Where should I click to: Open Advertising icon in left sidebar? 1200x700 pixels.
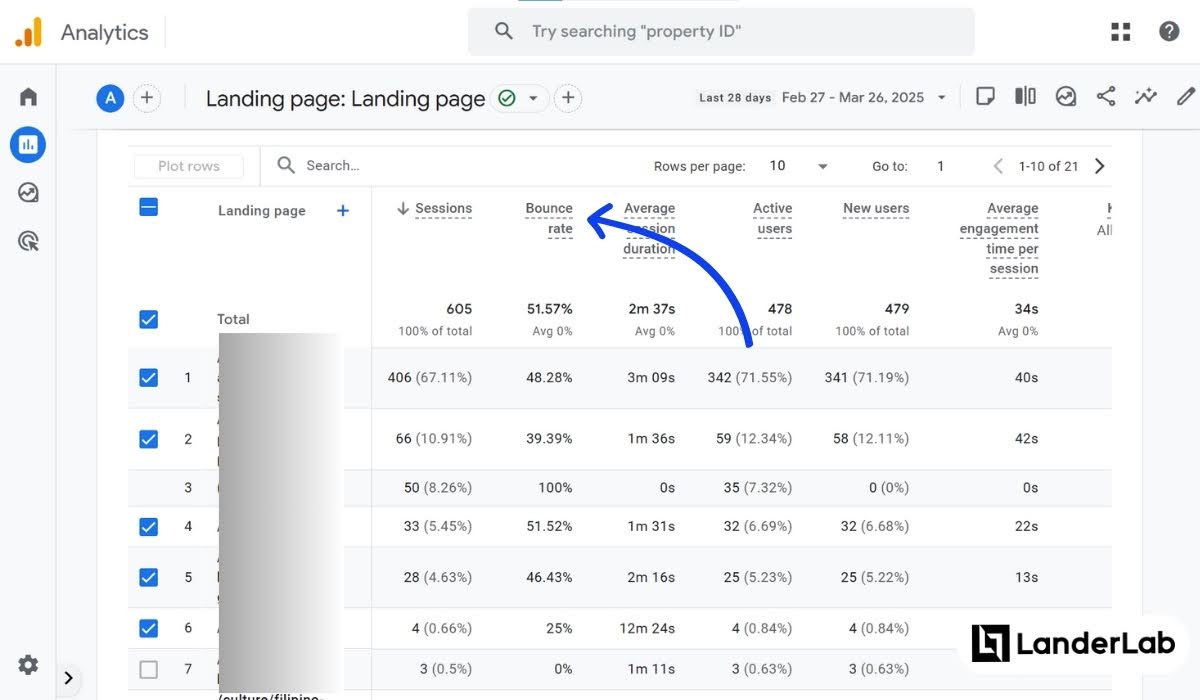[x=28, y=240]
